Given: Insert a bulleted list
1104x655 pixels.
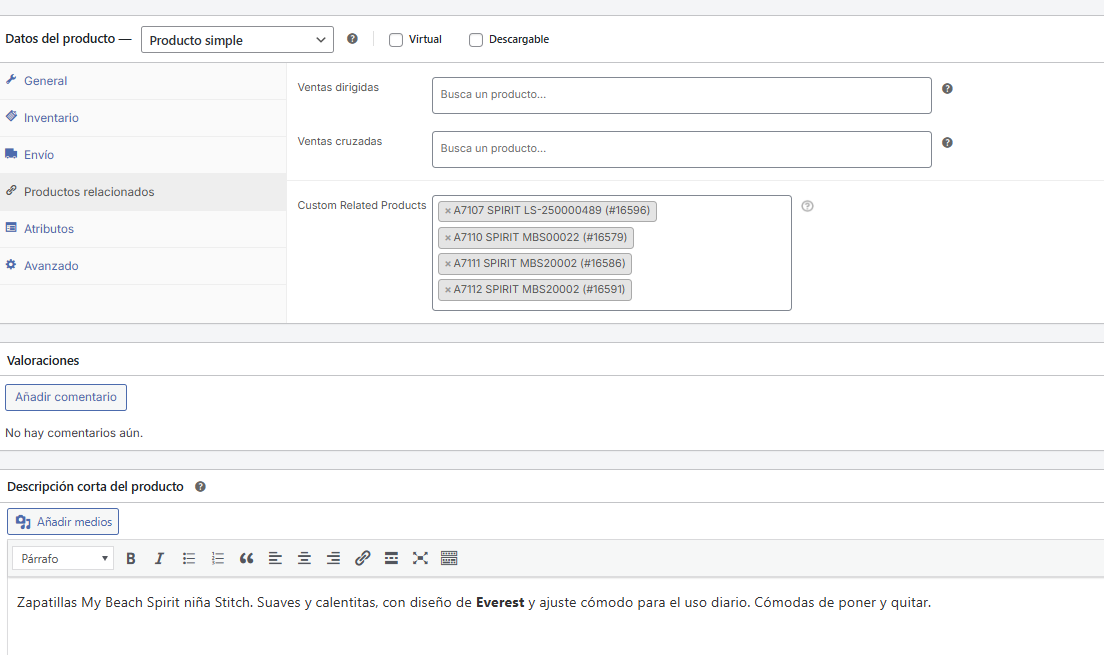Looking at the screenshot, I should pyautogui.click(x=189, y=558).
